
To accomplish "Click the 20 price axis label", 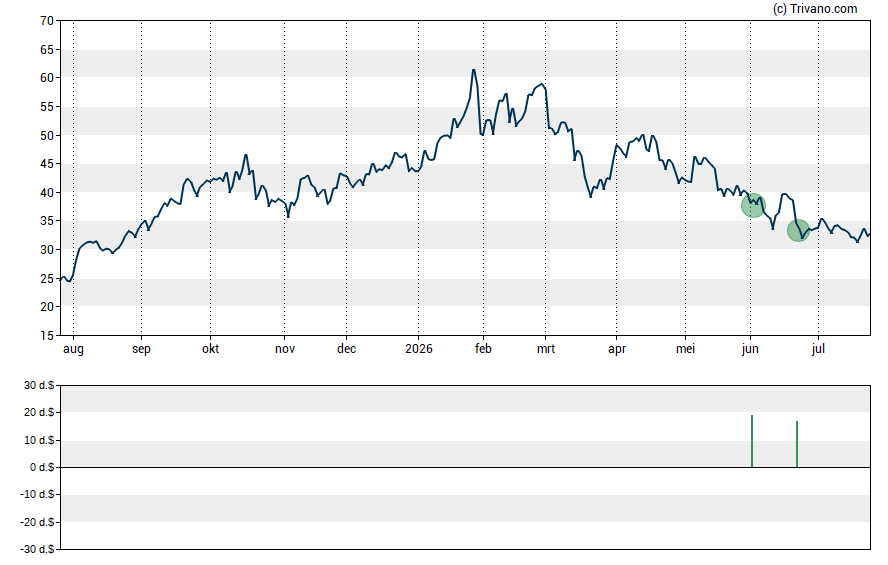I will [x=47, y=307].
